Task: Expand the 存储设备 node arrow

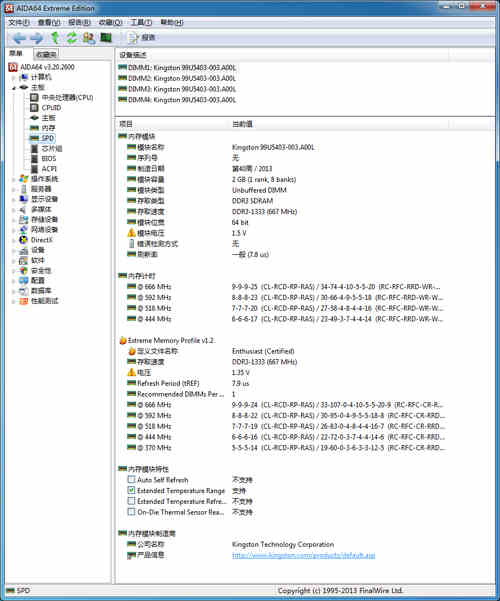Action: (14, 220)
